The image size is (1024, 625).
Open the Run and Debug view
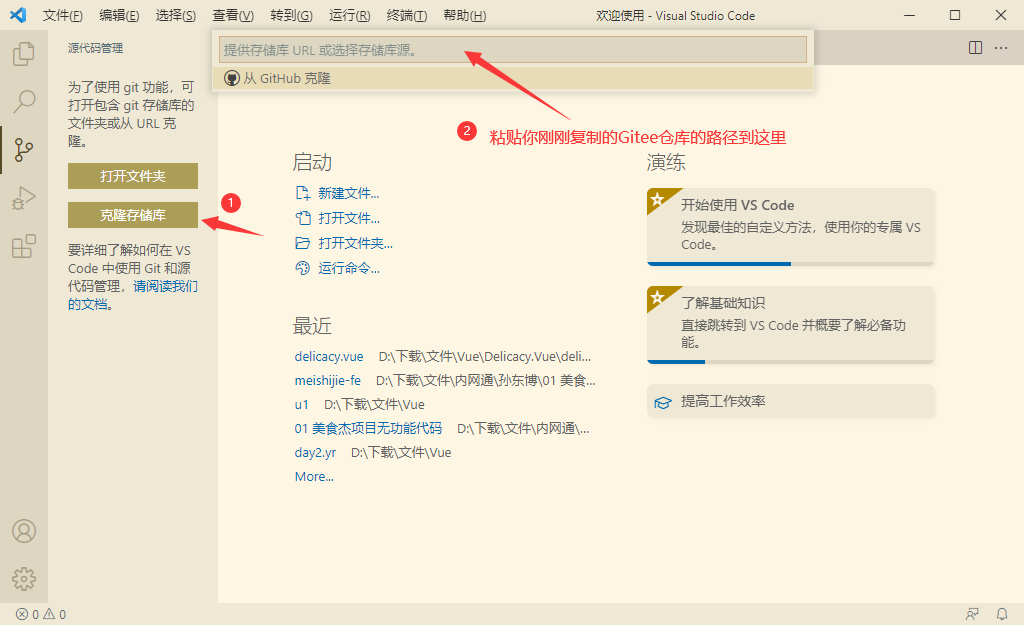coord(24,198)
